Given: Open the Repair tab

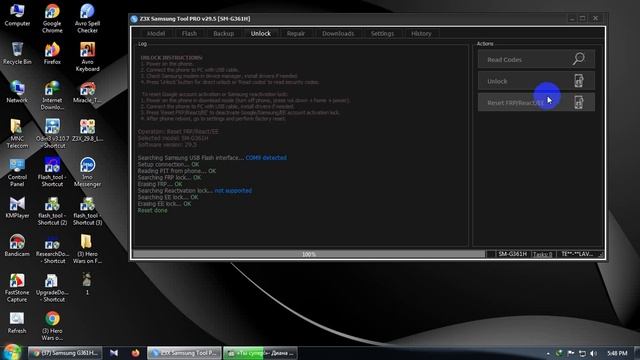Looking at the screenshot, I should point(296,33).
